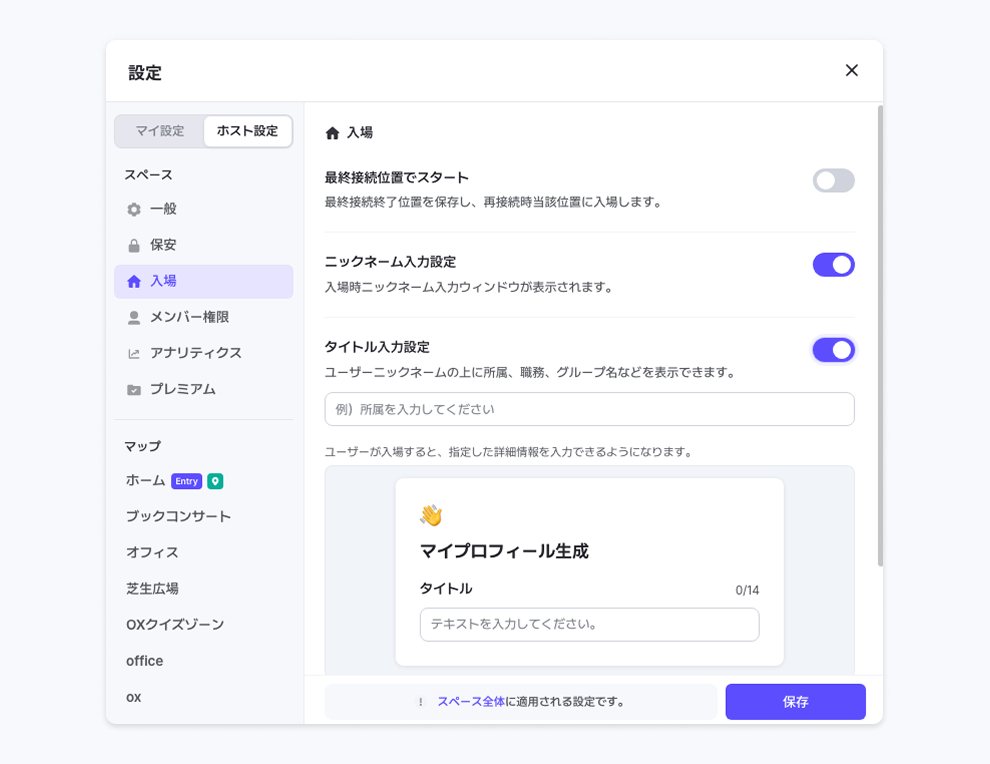Open the ブックコンサート map item
The height and width of the screenshot is (764, 990).
point(178,517)
